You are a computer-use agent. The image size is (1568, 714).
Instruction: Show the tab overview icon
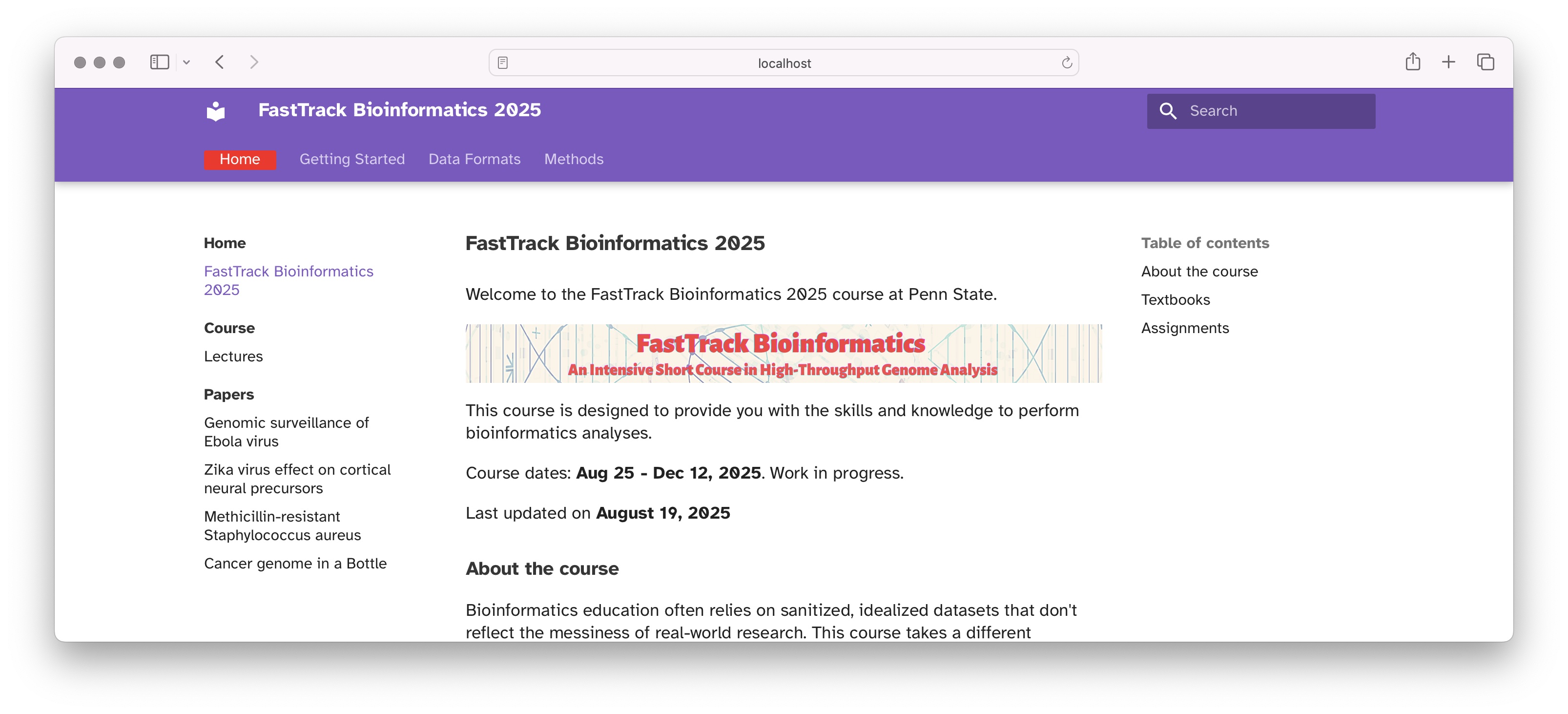1485,62
